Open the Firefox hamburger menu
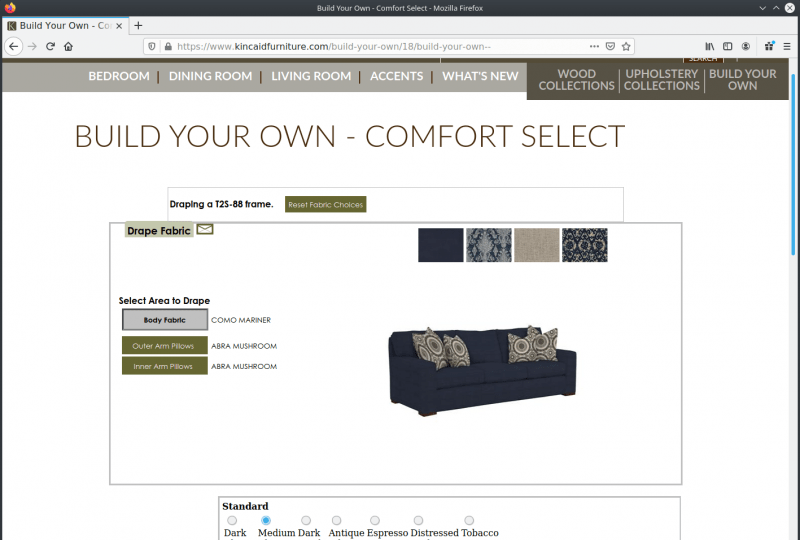Viewport: 800px width, 540px height. (787, 46)
